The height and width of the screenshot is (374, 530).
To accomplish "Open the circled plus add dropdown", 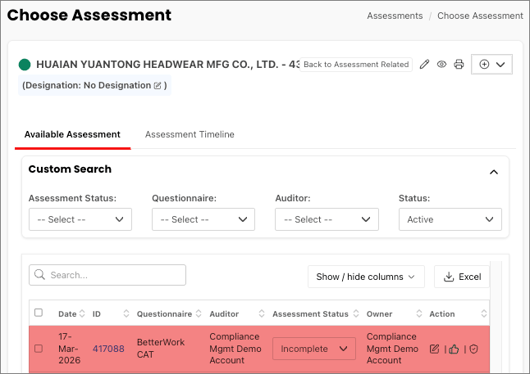I will coord(492,64).
